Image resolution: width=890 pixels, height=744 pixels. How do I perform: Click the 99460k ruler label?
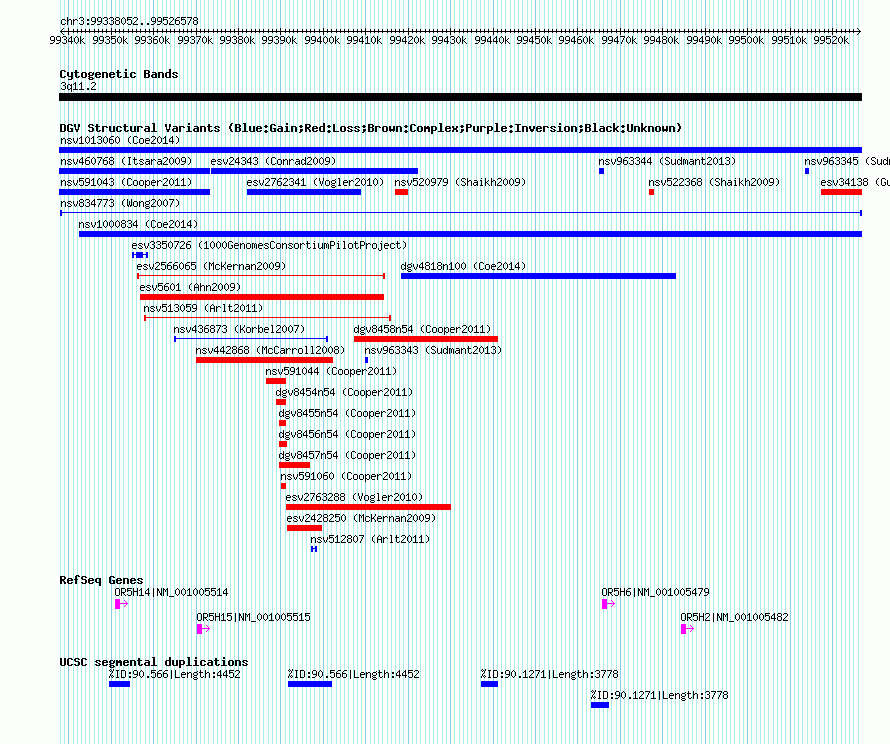pos(576,40)
